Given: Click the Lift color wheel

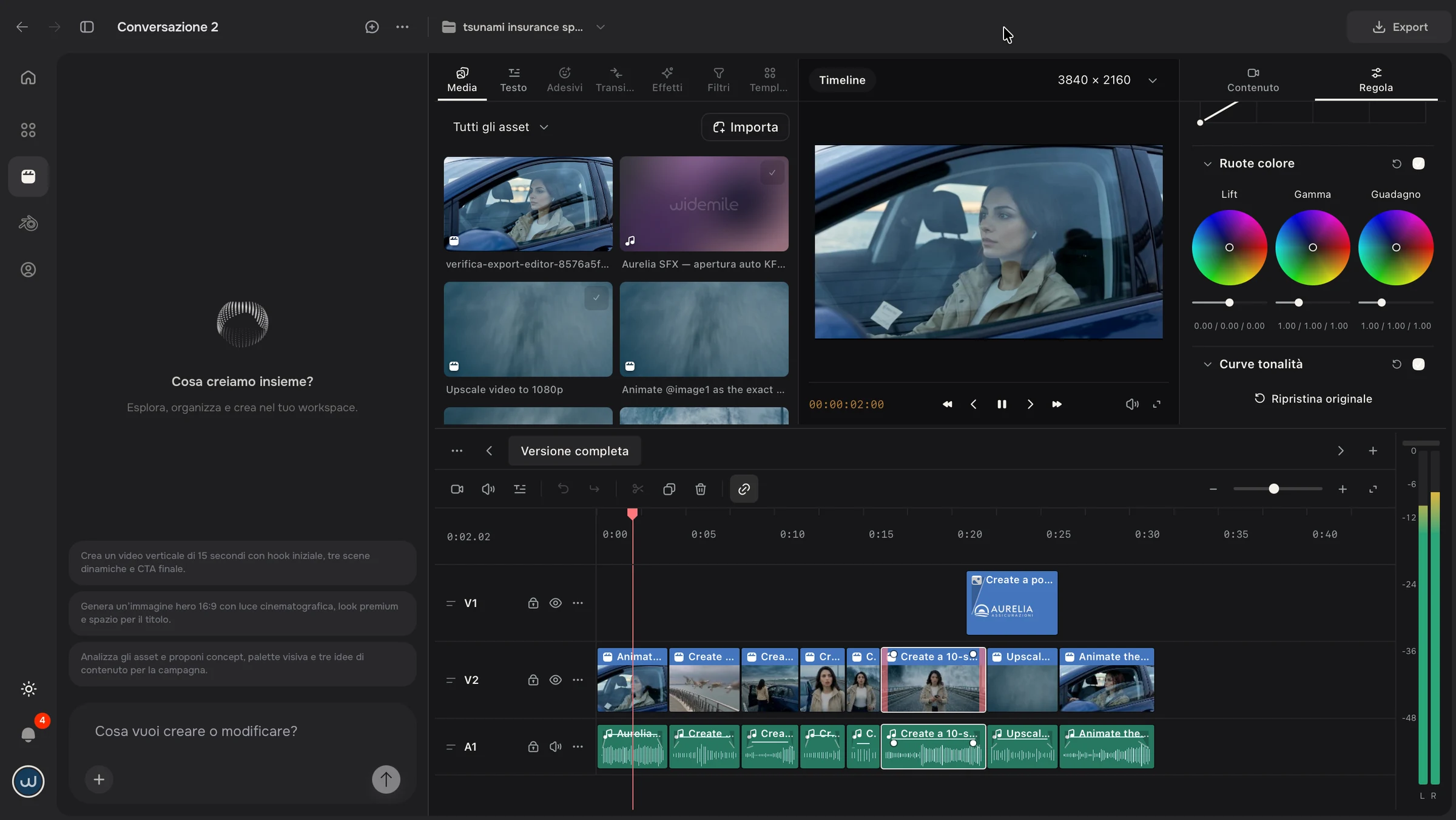Looking at the screenshot, I should pyautogui.click(x=1229, y=248).
